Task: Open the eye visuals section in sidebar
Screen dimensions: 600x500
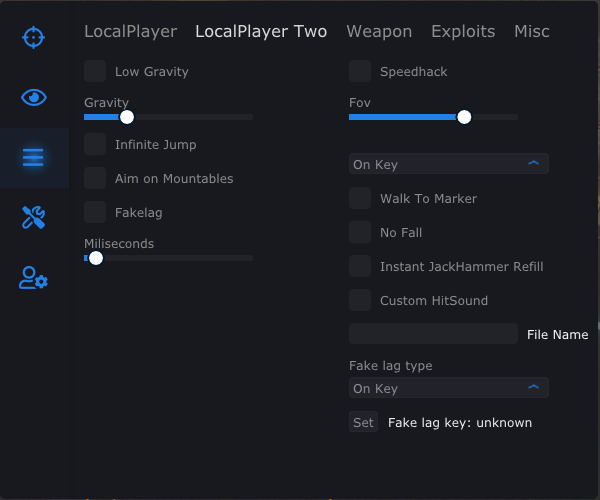Action: pos(34,97)
